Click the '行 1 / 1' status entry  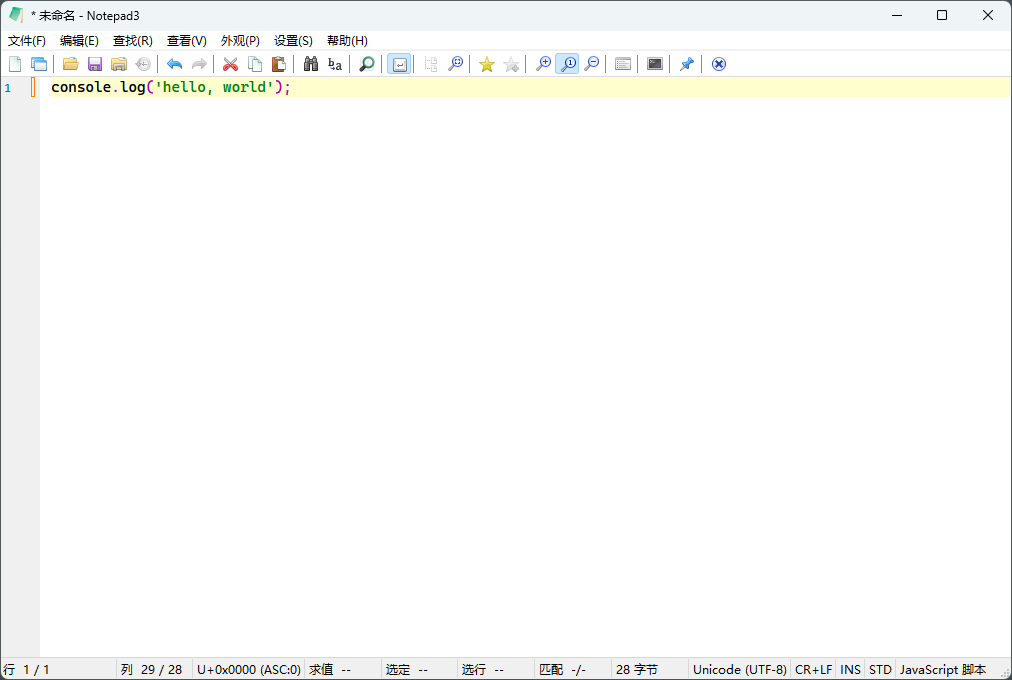pyautogui.click(x=26, y=670)
